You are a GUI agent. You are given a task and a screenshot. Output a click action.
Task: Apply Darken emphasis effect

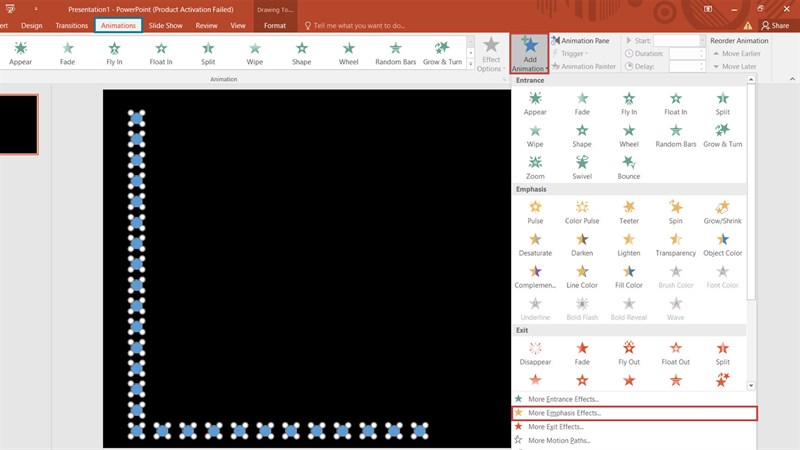582,244
